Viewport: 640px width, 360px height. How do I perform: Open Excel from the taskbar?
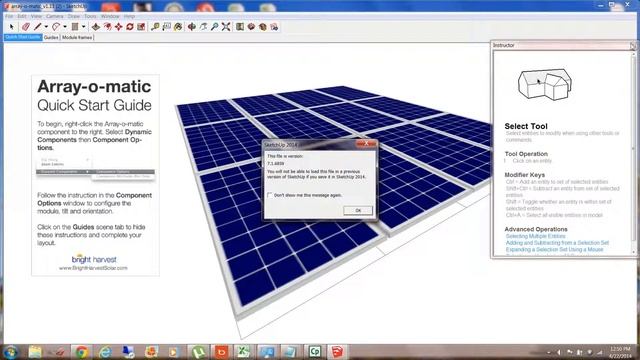pos(244,351)
